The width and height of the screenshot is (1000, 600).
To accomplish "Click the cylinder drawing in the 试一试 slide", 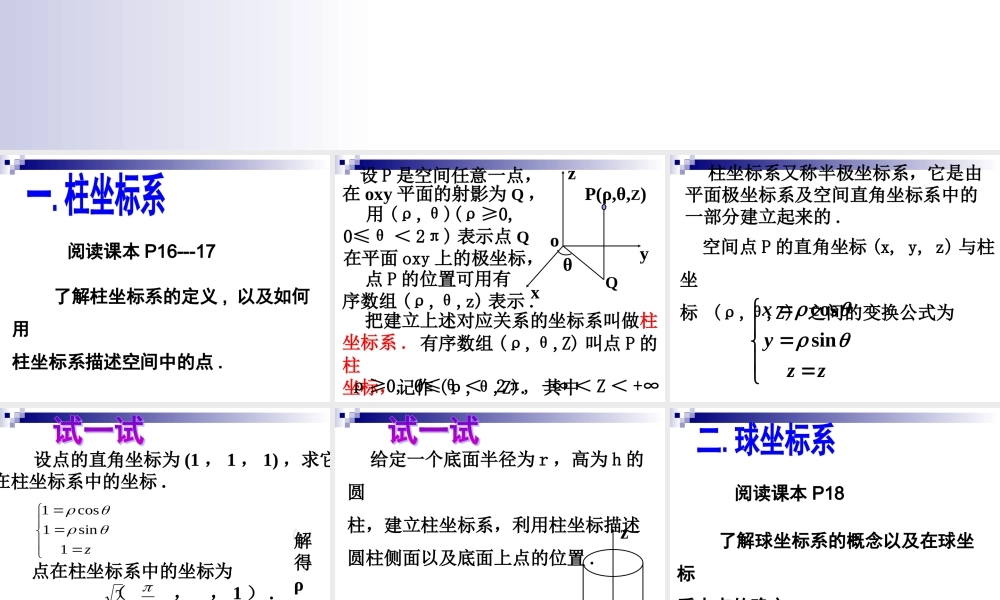I will [613, 572].
